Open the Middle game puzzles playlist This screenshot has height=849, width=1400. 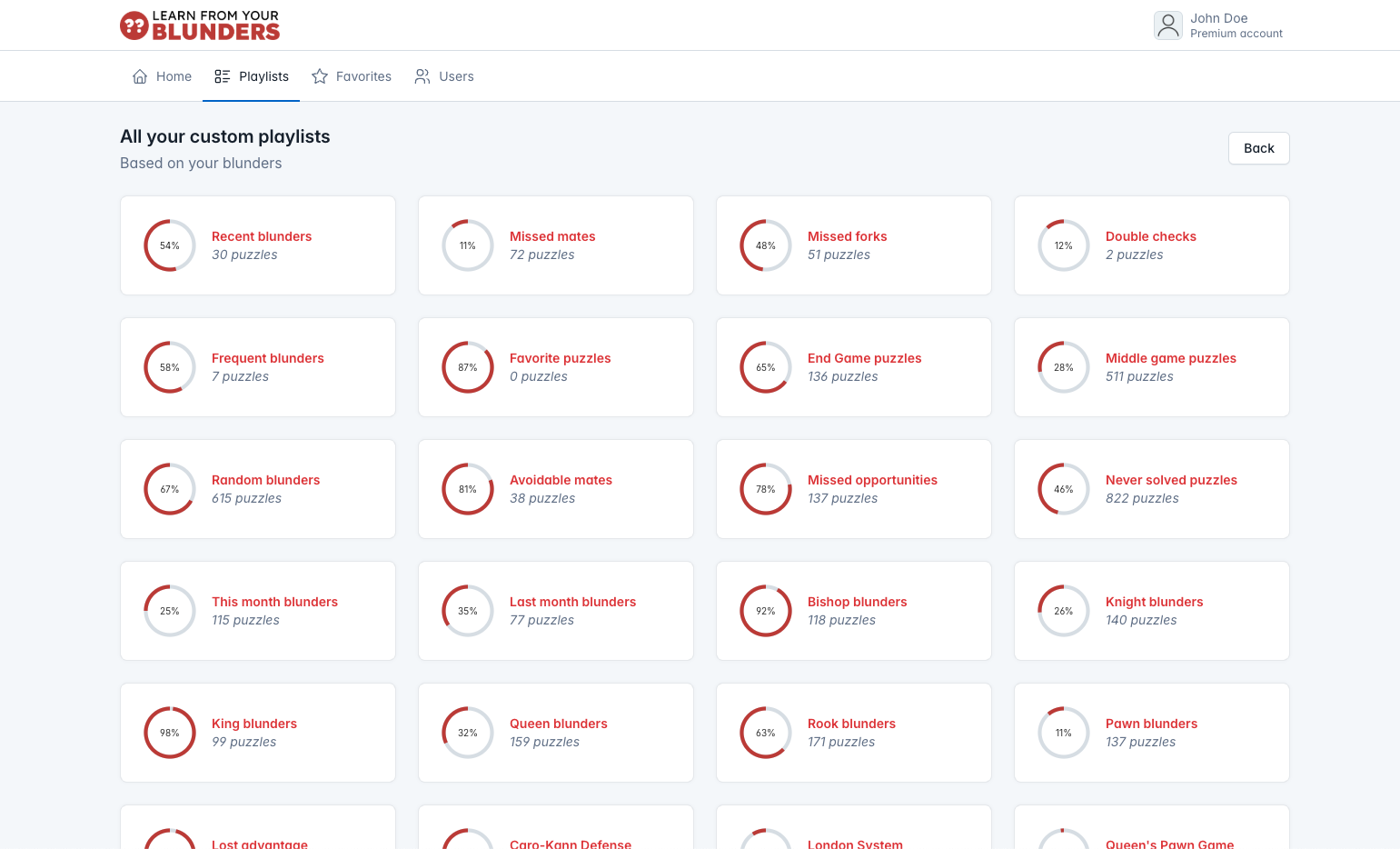pos(1152,367)
